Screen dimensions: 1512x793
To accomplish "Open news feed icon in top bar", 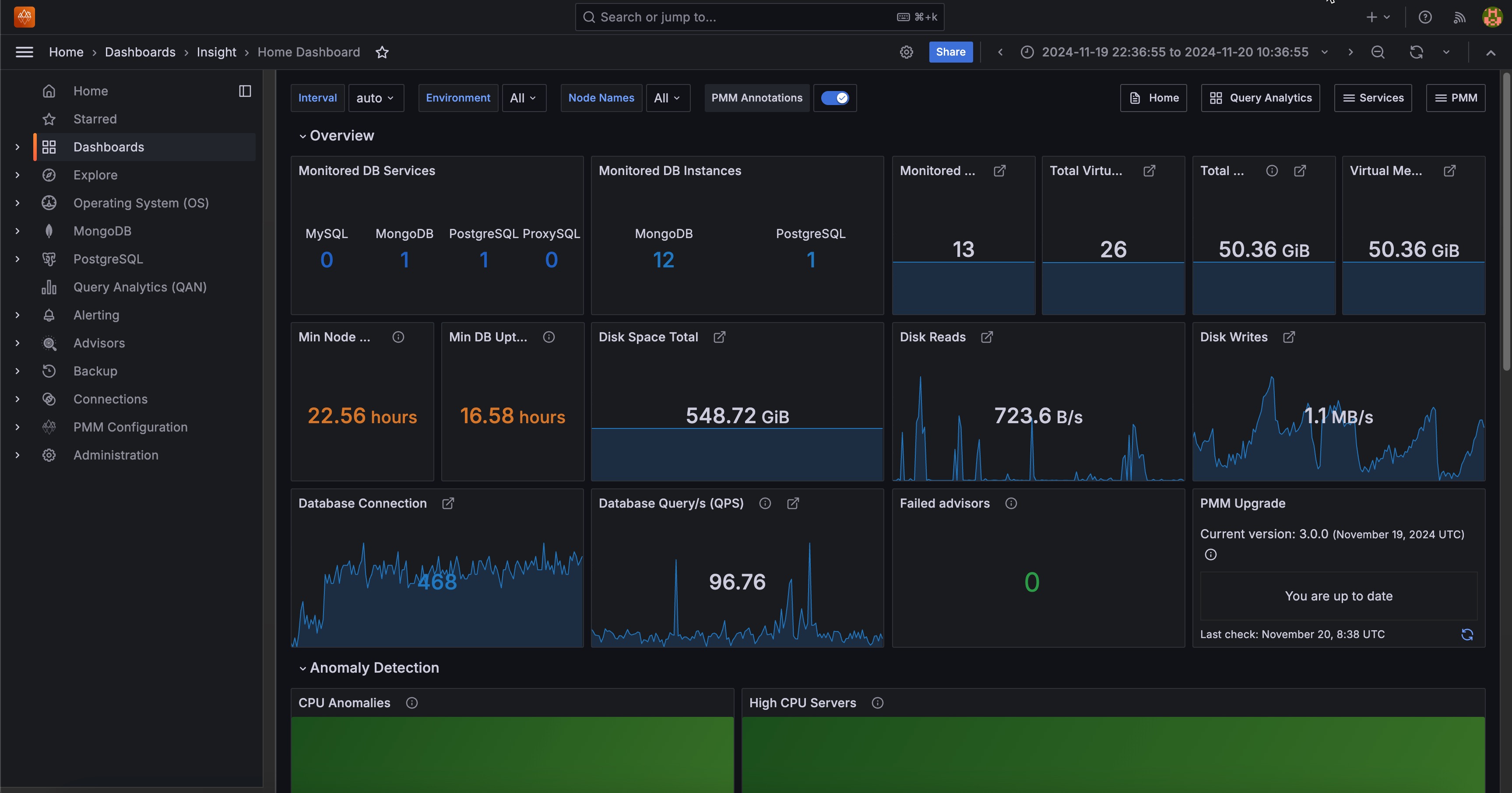I will click(1459, 17).
